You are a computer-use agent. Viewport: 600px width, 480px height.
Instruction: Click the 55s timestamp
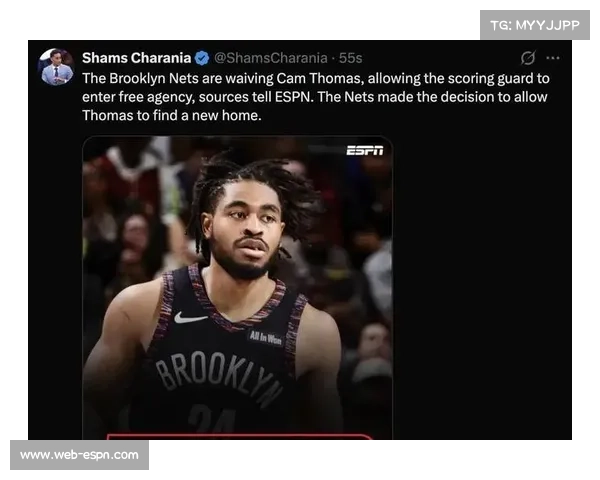click(350, 58)
